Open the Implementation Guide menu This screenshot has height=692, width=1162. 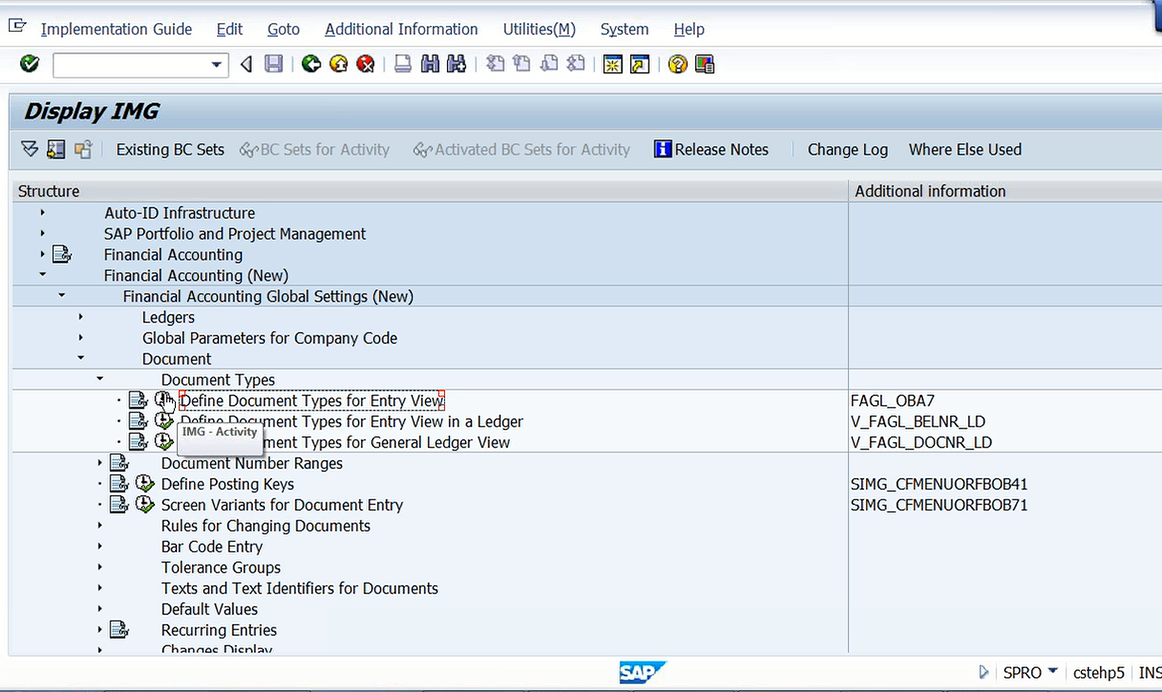point(116,29)
